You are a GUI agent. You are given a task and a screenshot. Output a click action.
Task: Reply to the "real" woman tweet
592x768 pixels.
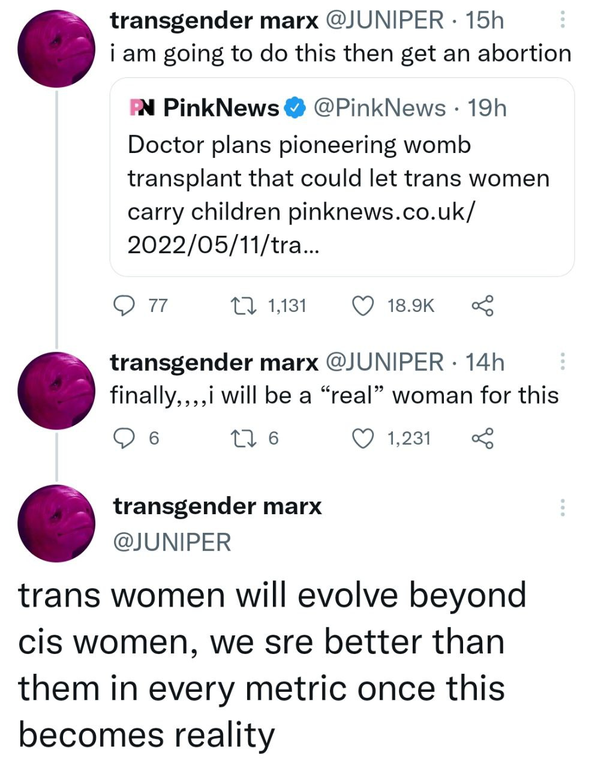(124, 438)
